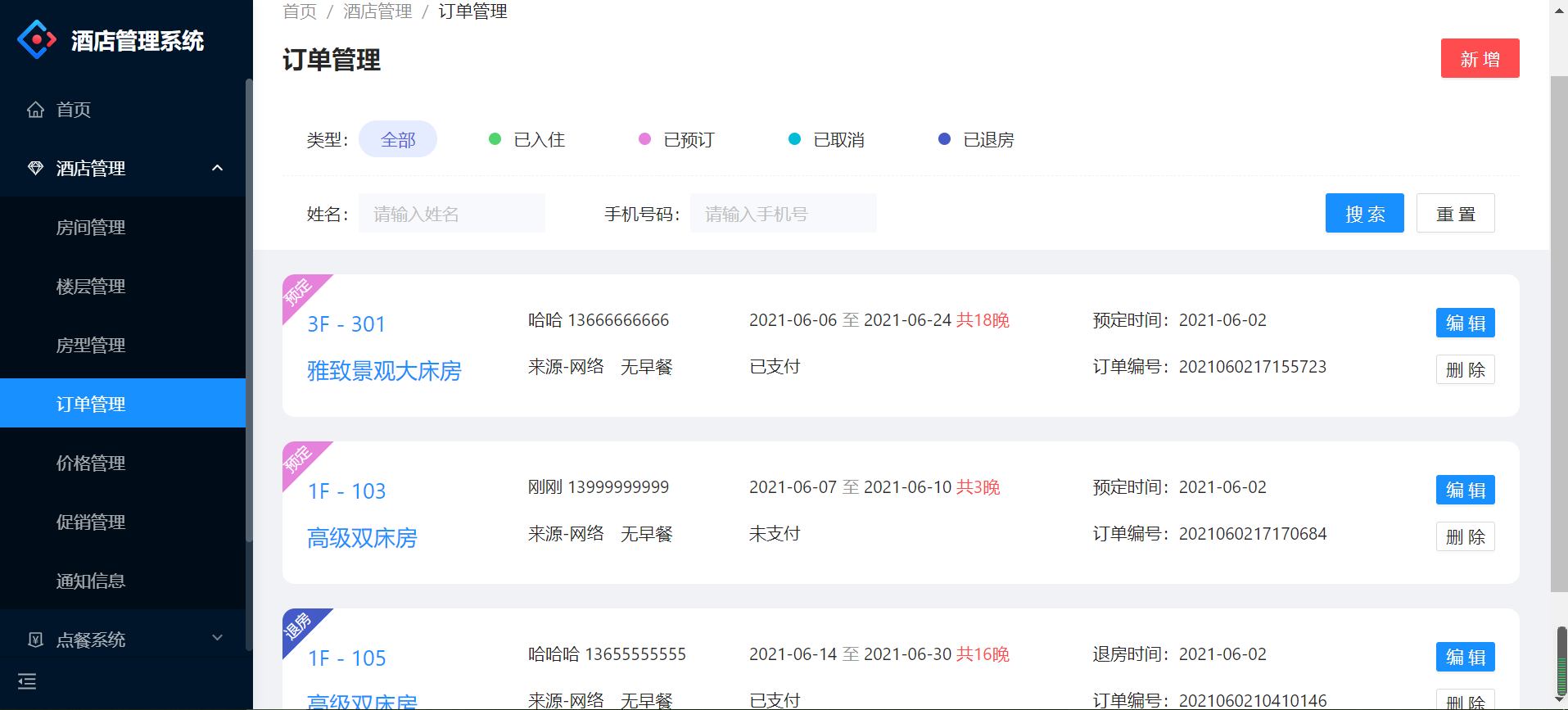This screenshot has height=710, width=1568.
Task: Click the purple 已预订 status dot
Action: (644, 139)
